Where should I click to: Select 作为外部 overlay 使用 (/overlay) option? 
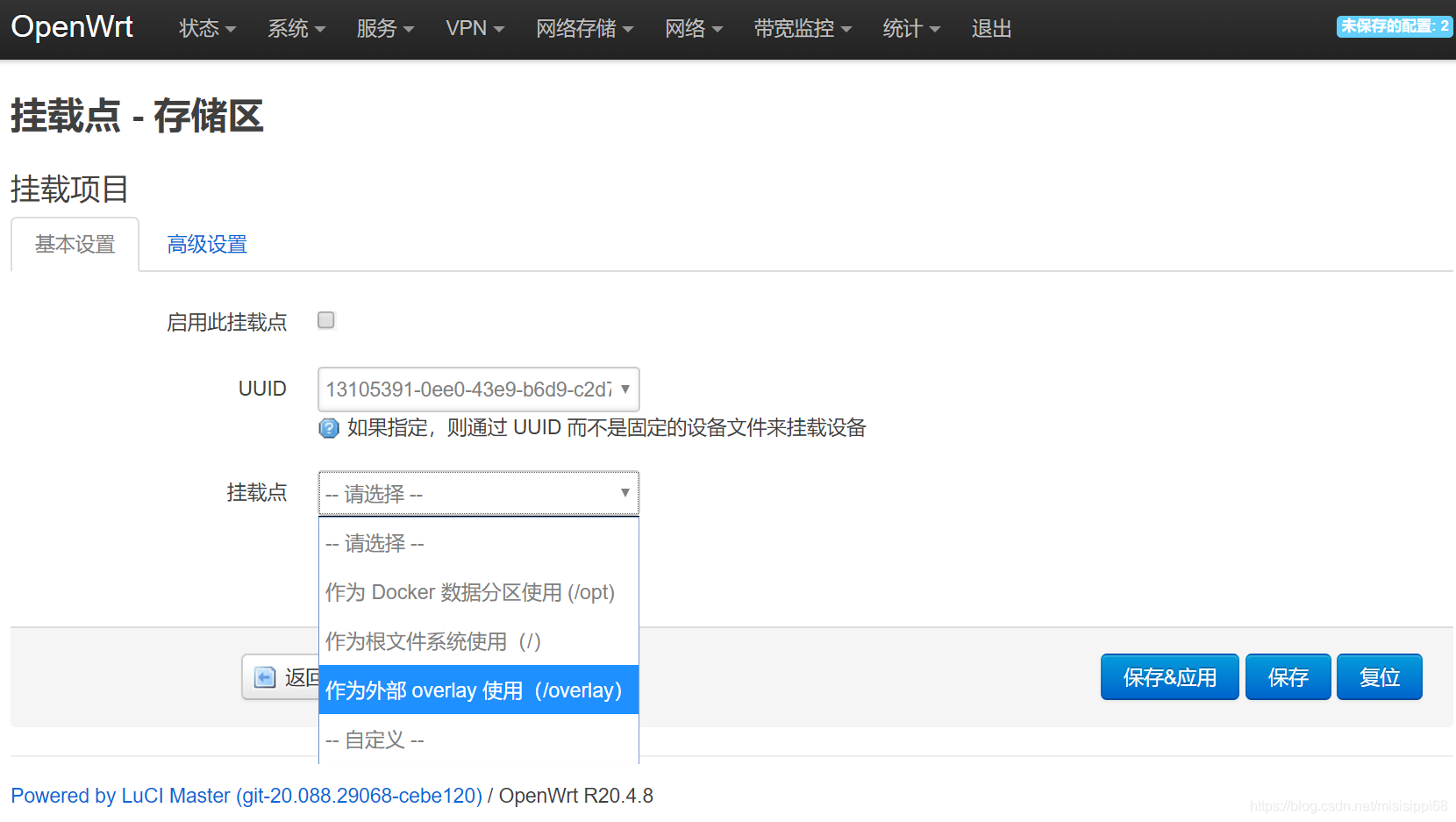(479, 690)
